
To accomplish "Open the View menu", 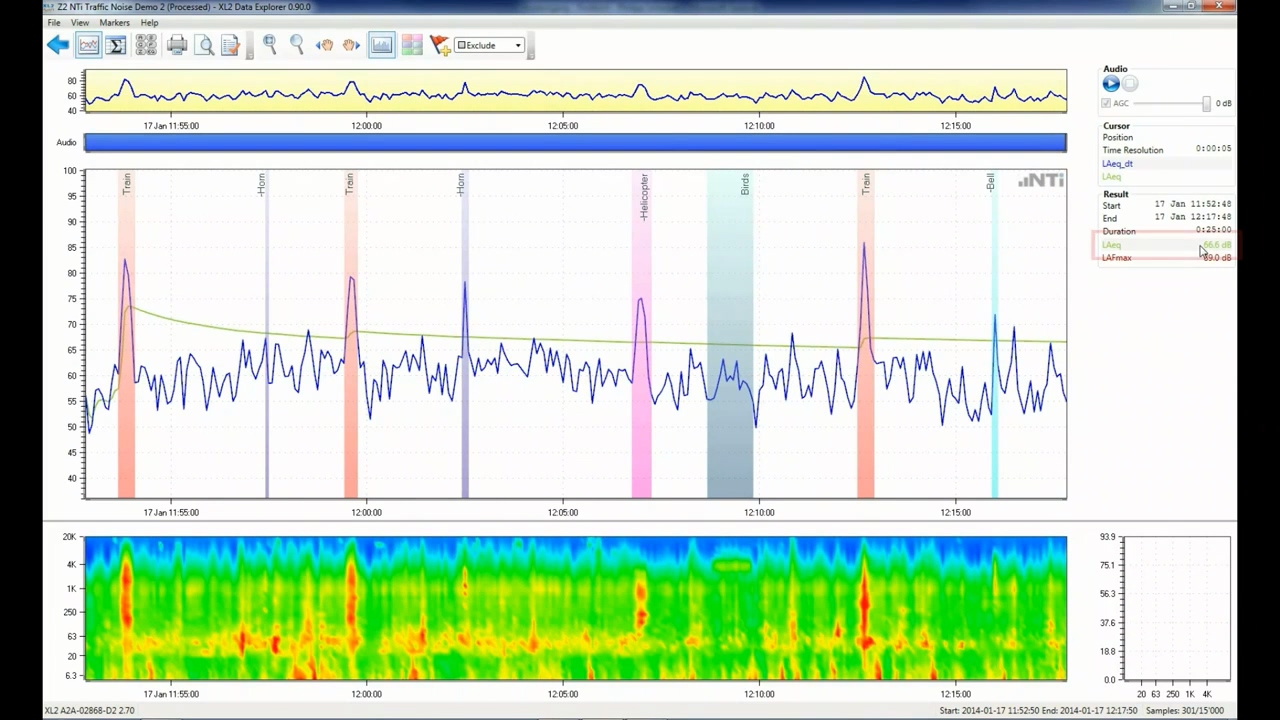I will tap(79, 22).
